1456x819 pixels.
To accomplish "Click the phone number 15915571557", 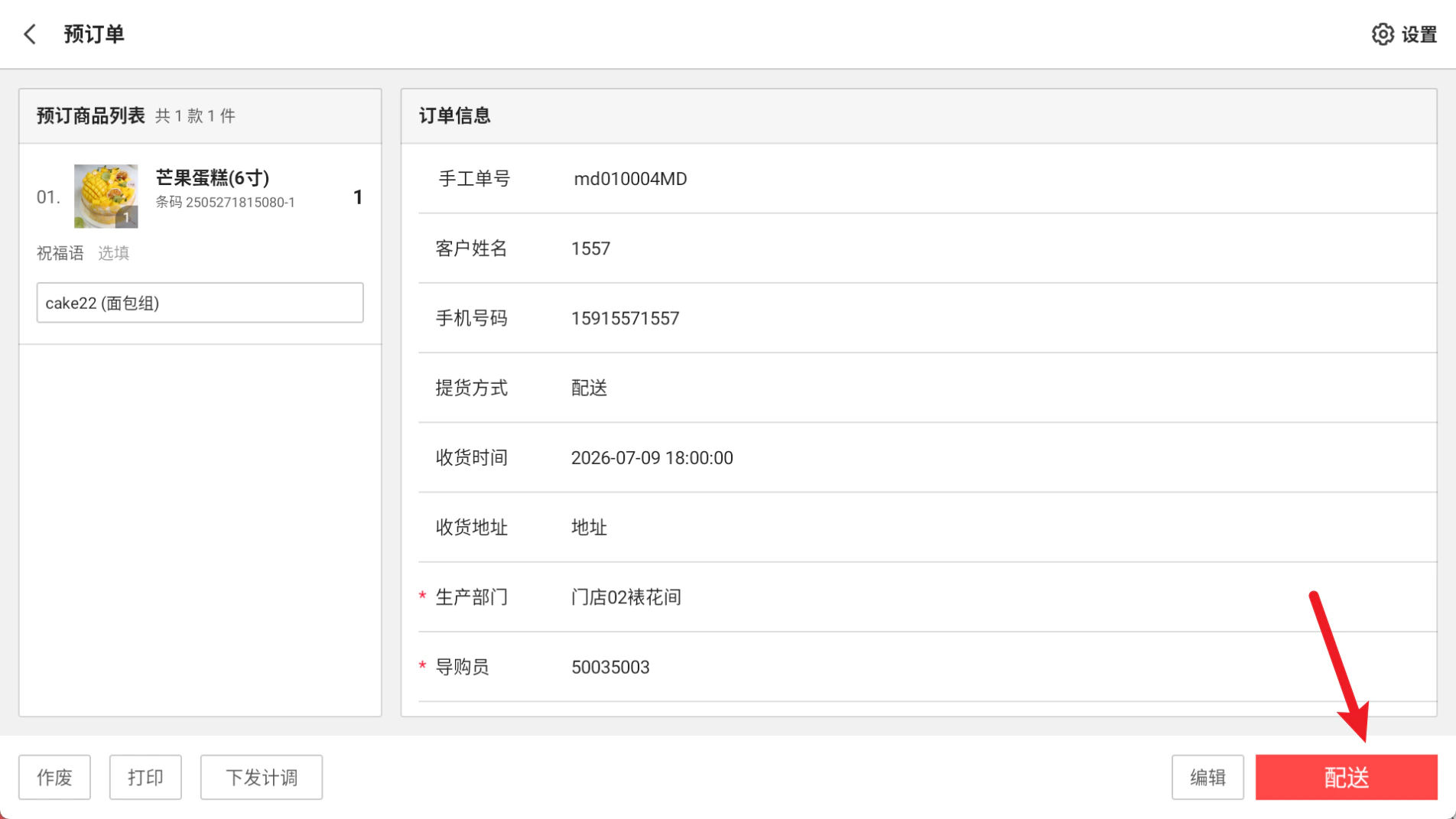I will [x=626, y=318].
